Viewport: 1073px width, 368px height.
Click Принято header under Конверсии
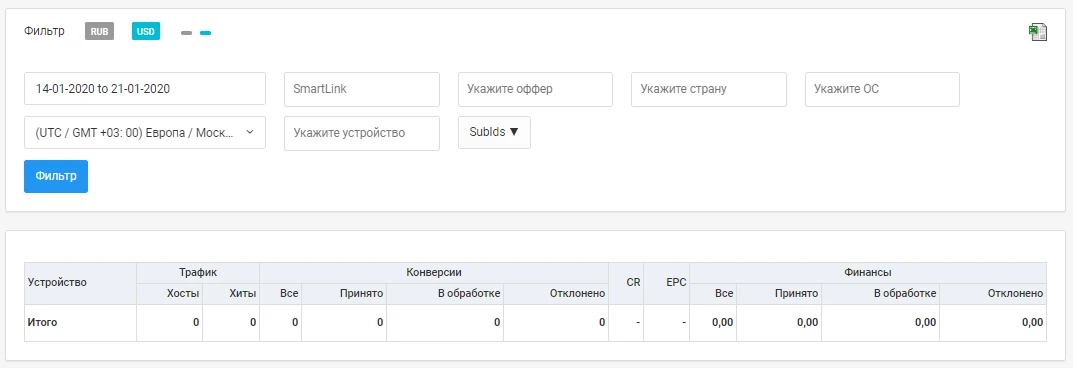pos(344,293)
